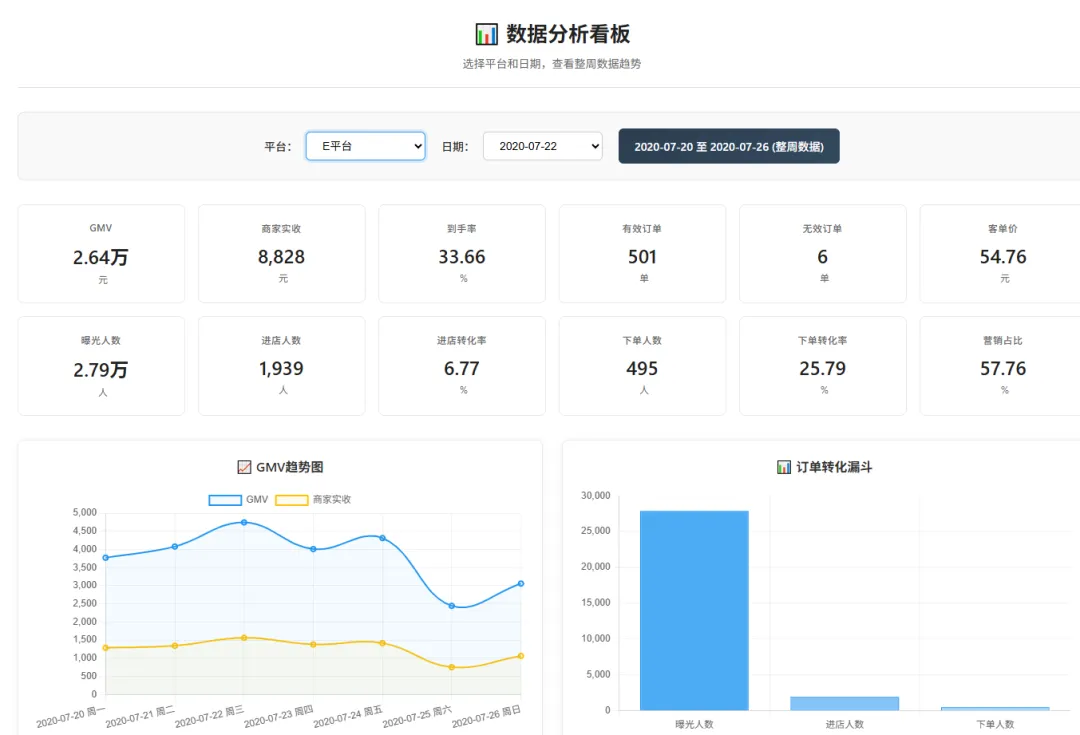The image size is (1080, 735).
Task: Click the 进店人数 card showing 1,939
Action: click(282, 366)
